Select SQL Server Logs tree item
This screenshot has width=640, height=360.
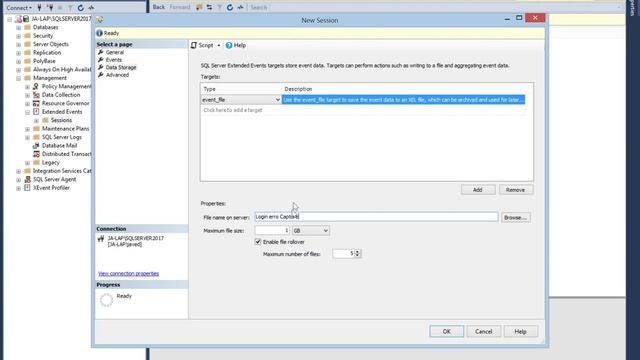click(62, 137)
